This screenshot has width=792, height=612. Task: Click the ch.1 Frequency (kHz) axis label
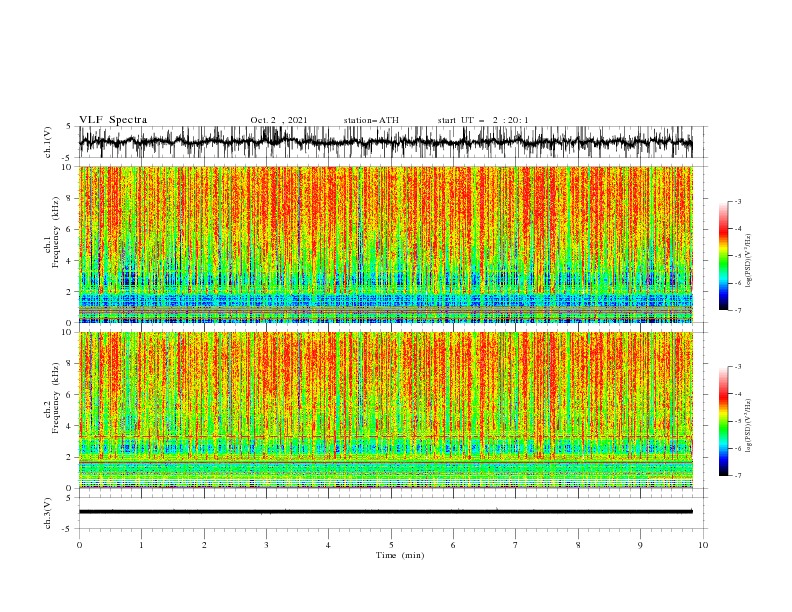pyautogui.click(x=52, y=233)
